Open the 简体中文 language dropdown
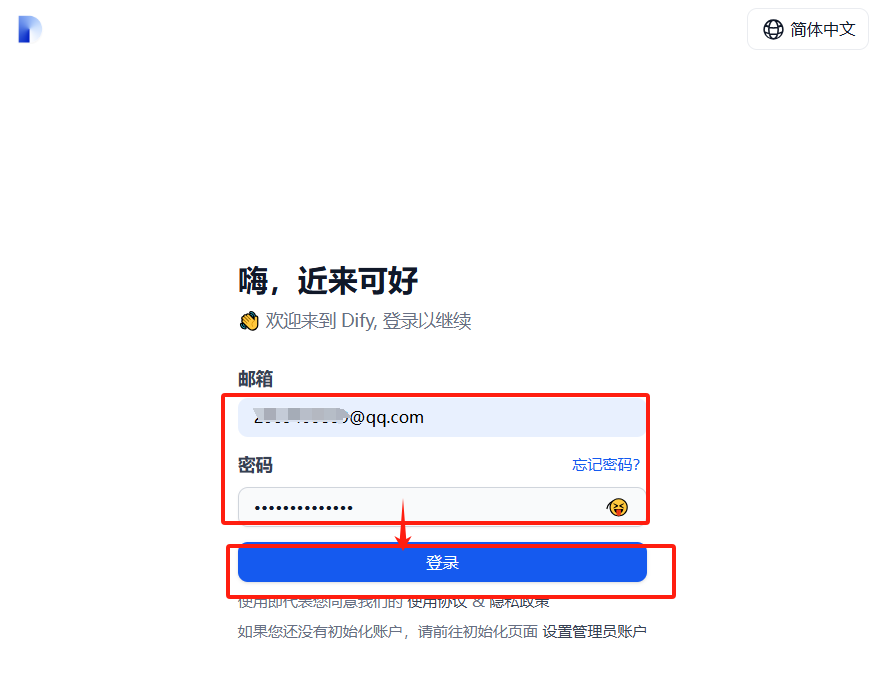This screenshot has width=887, height=695. click(x=807, y=29)
